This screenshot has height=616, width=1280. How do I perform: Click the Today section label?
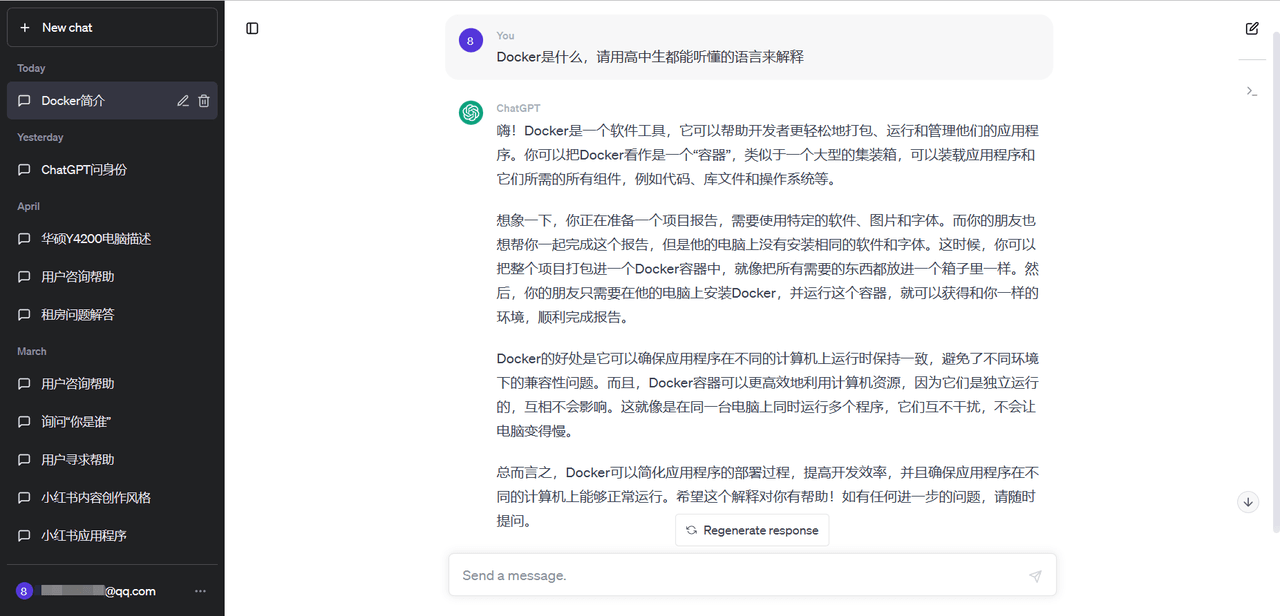31,68
